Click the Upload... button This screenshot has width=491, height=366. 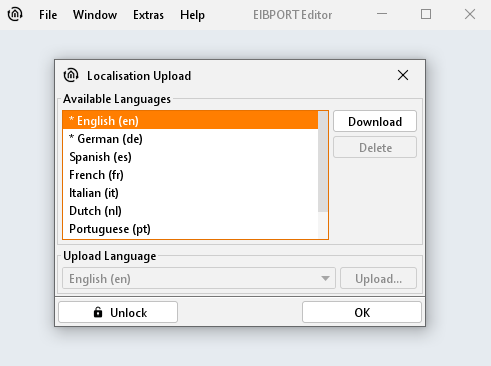click(378, 278)
